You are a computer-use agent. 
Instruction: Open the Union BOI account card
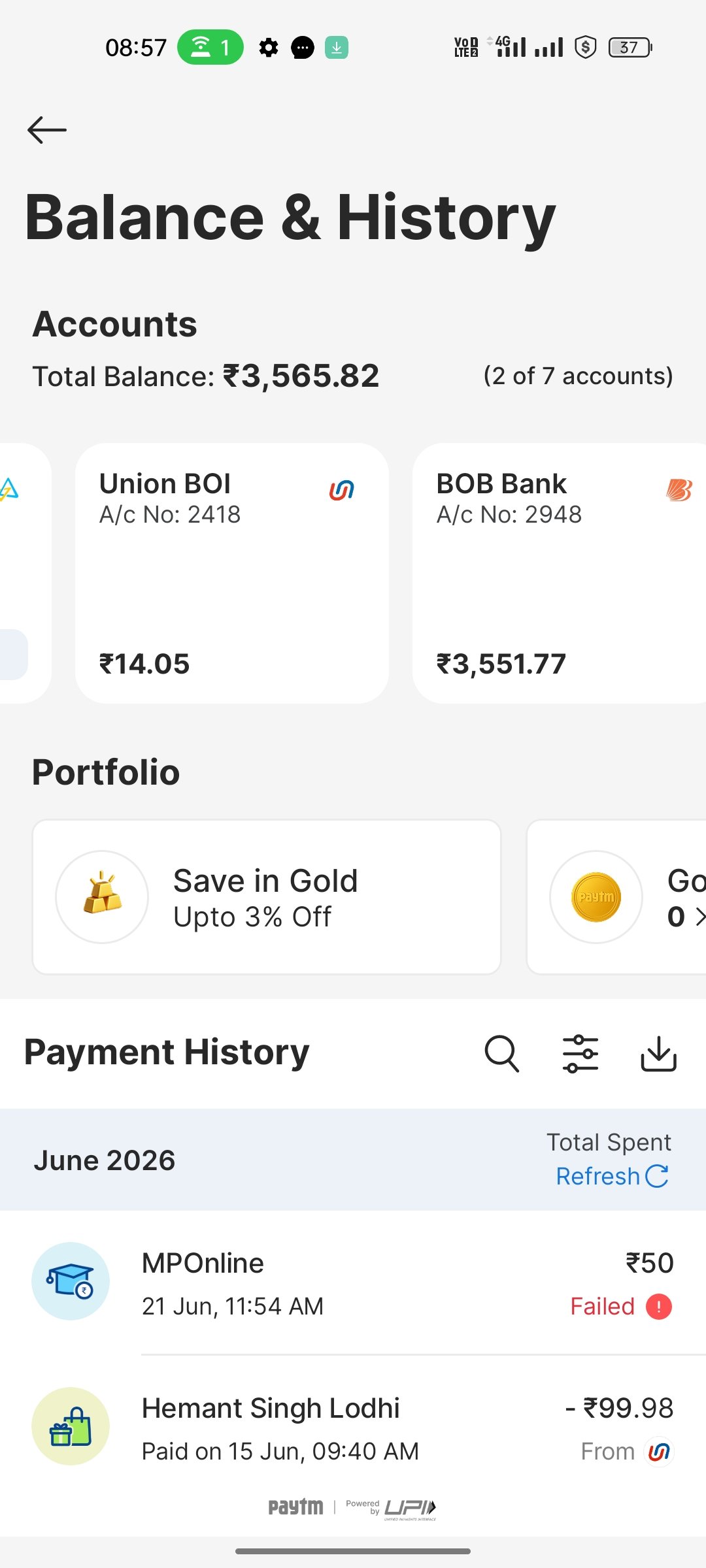point(232,573)
